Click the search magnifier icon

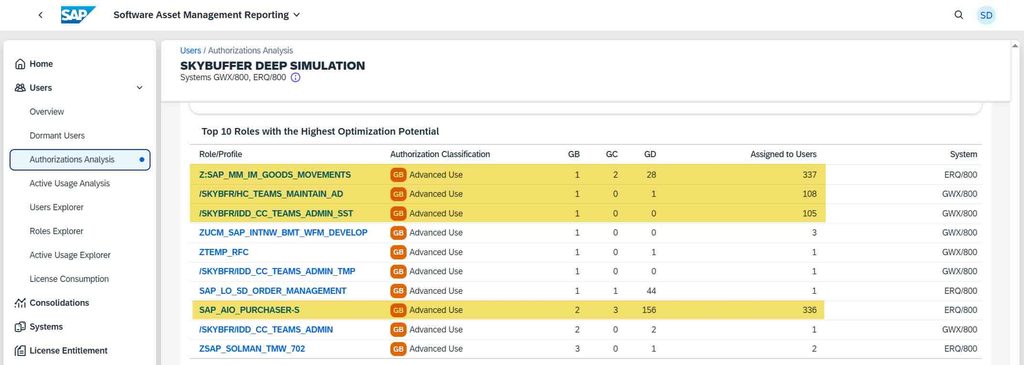(x=959, y=14)
